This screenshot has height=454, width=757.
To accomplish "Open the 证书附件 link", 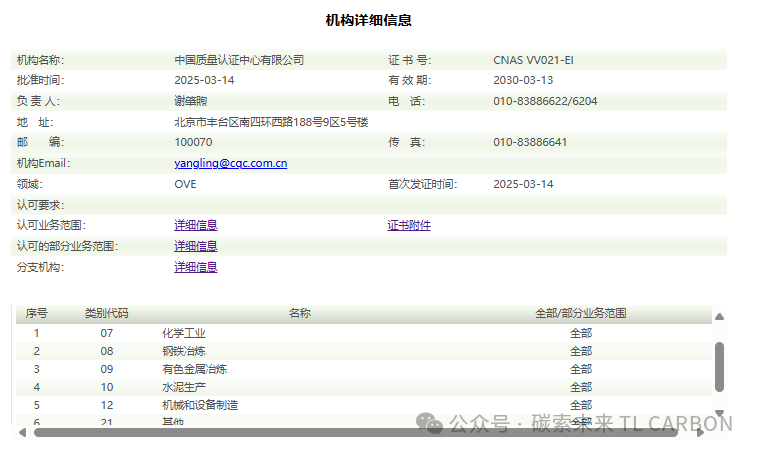I will [409, 225].
